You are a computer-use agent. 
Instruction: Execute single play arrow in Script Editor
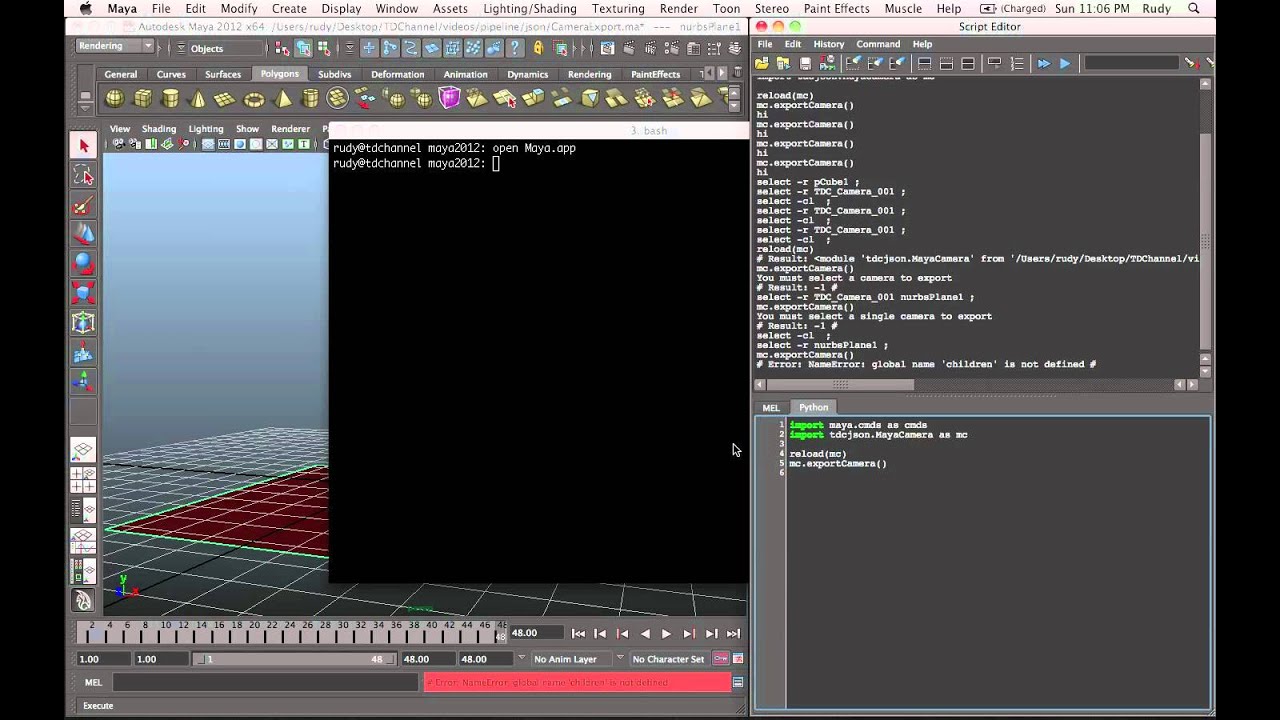pyautogui.click(x=1065, y=63)
